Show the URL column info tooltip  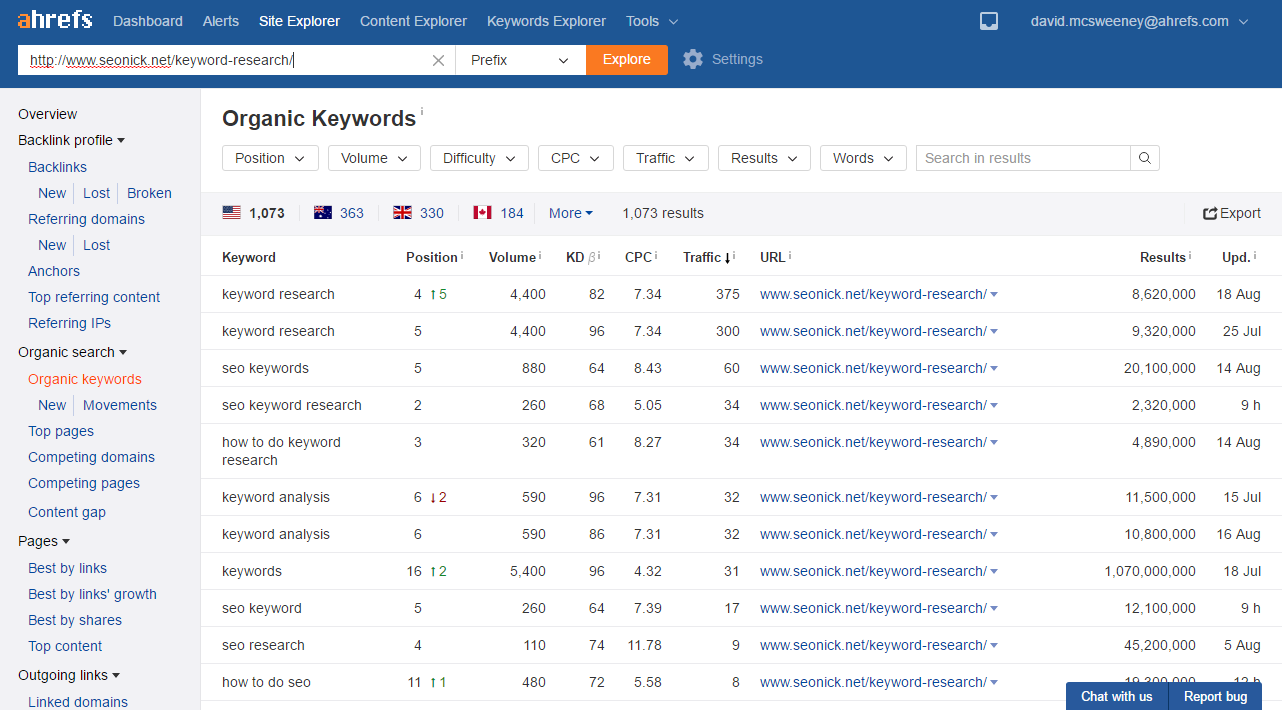[790, 256]
